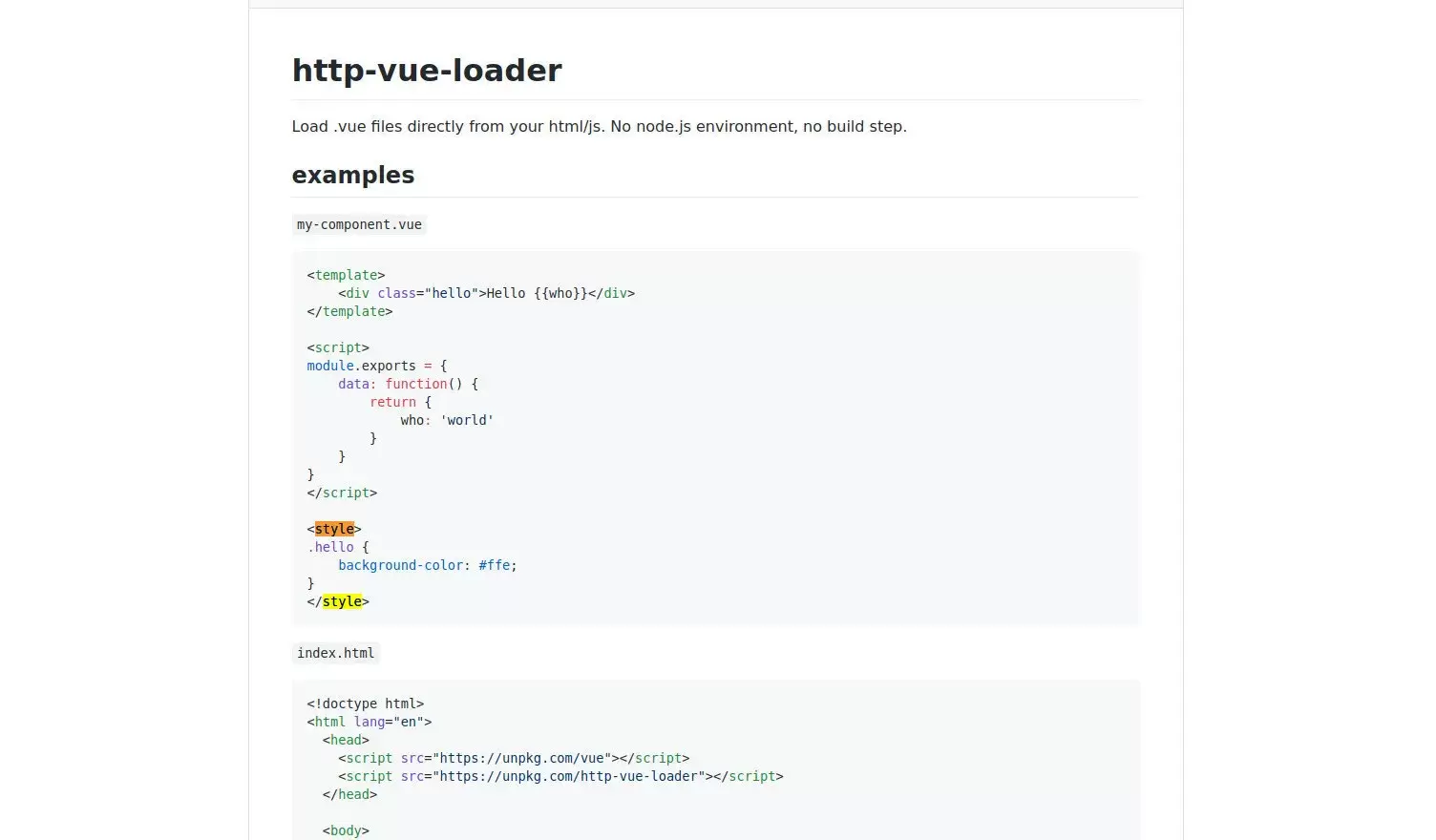The height and width of the screenshot is (840, 1436).
Task: Click the unpkg.com/vue script line
Action: 514,758
